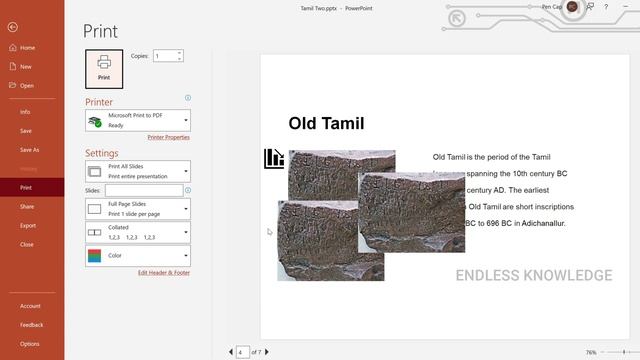Close the presentation via sidebar Close

27,244
